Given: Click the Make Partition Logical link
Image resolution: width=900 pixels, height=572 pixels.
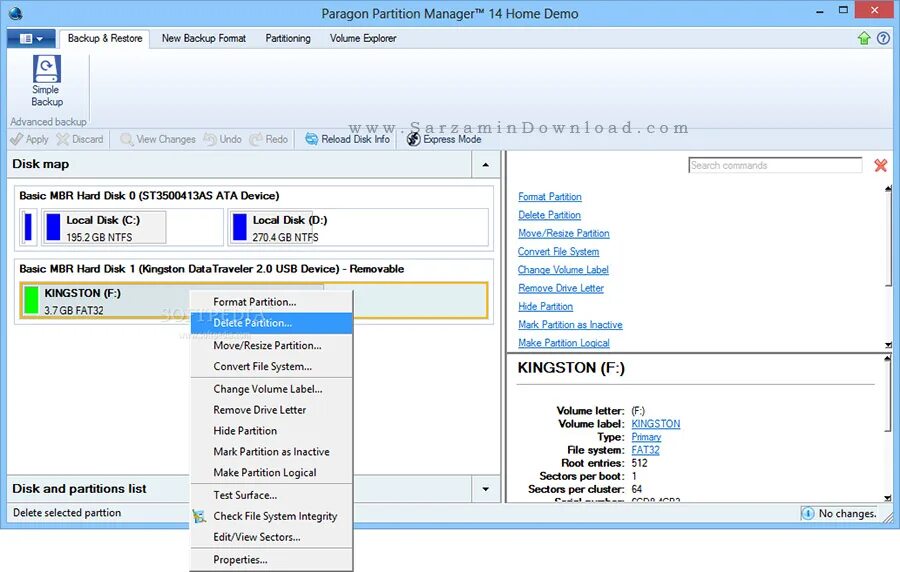Looking at the screenshot, I should pyautogui.click(x=564, y=343).
